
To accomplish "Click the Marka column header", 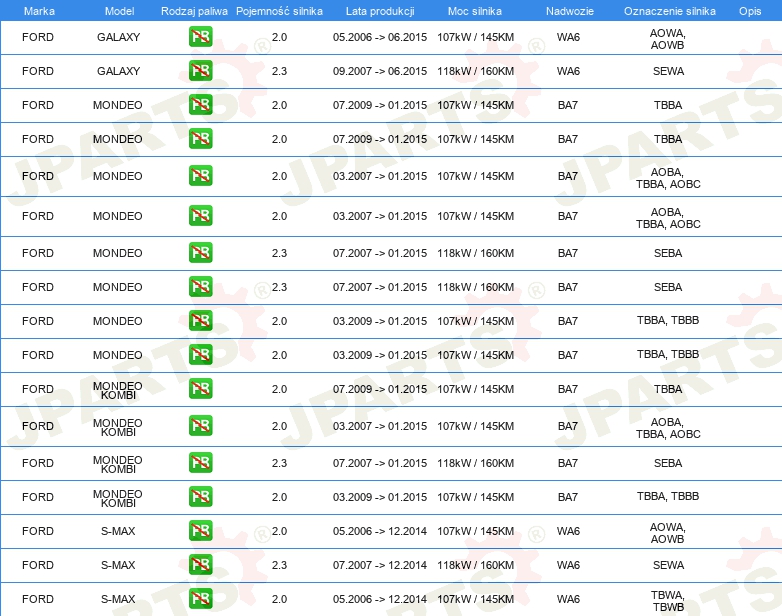I will pos(39,11).
